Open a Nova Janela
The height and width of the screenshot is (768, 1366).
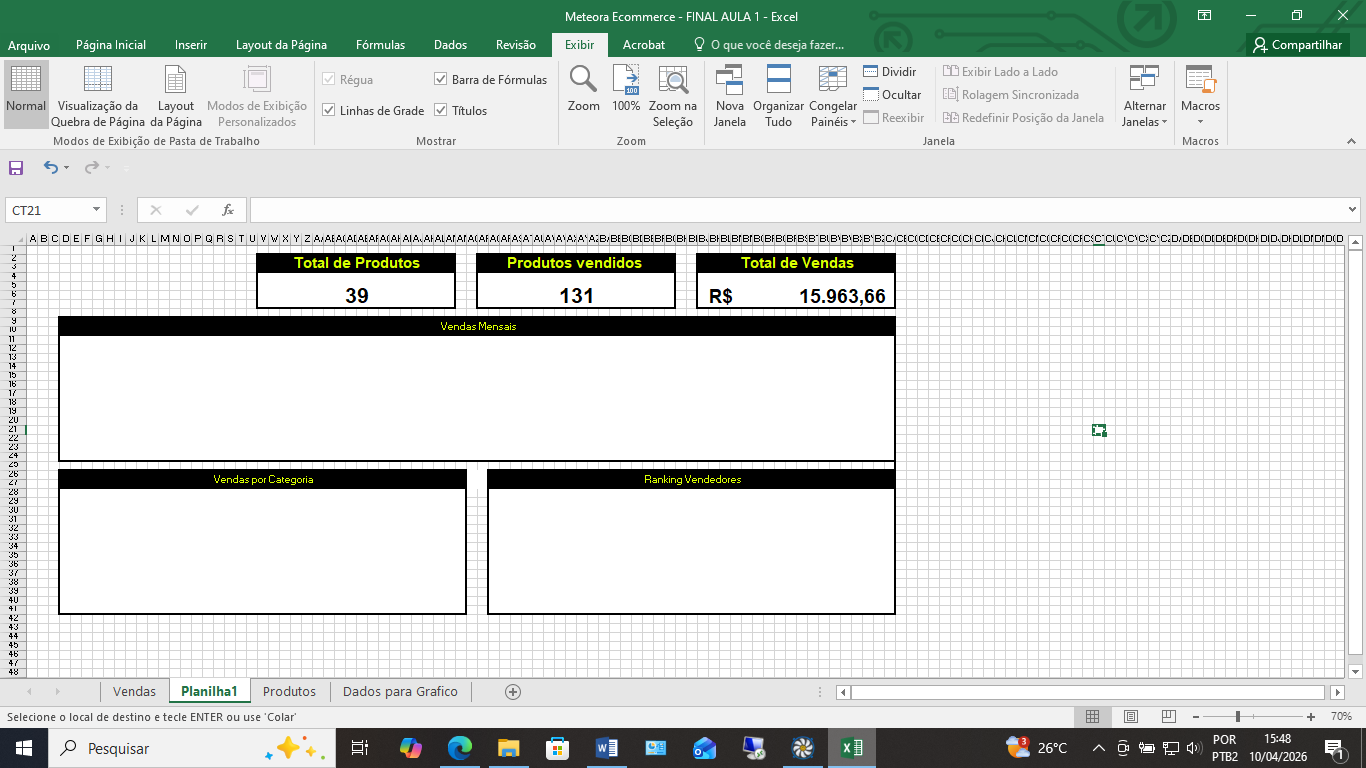coord(730,95)
